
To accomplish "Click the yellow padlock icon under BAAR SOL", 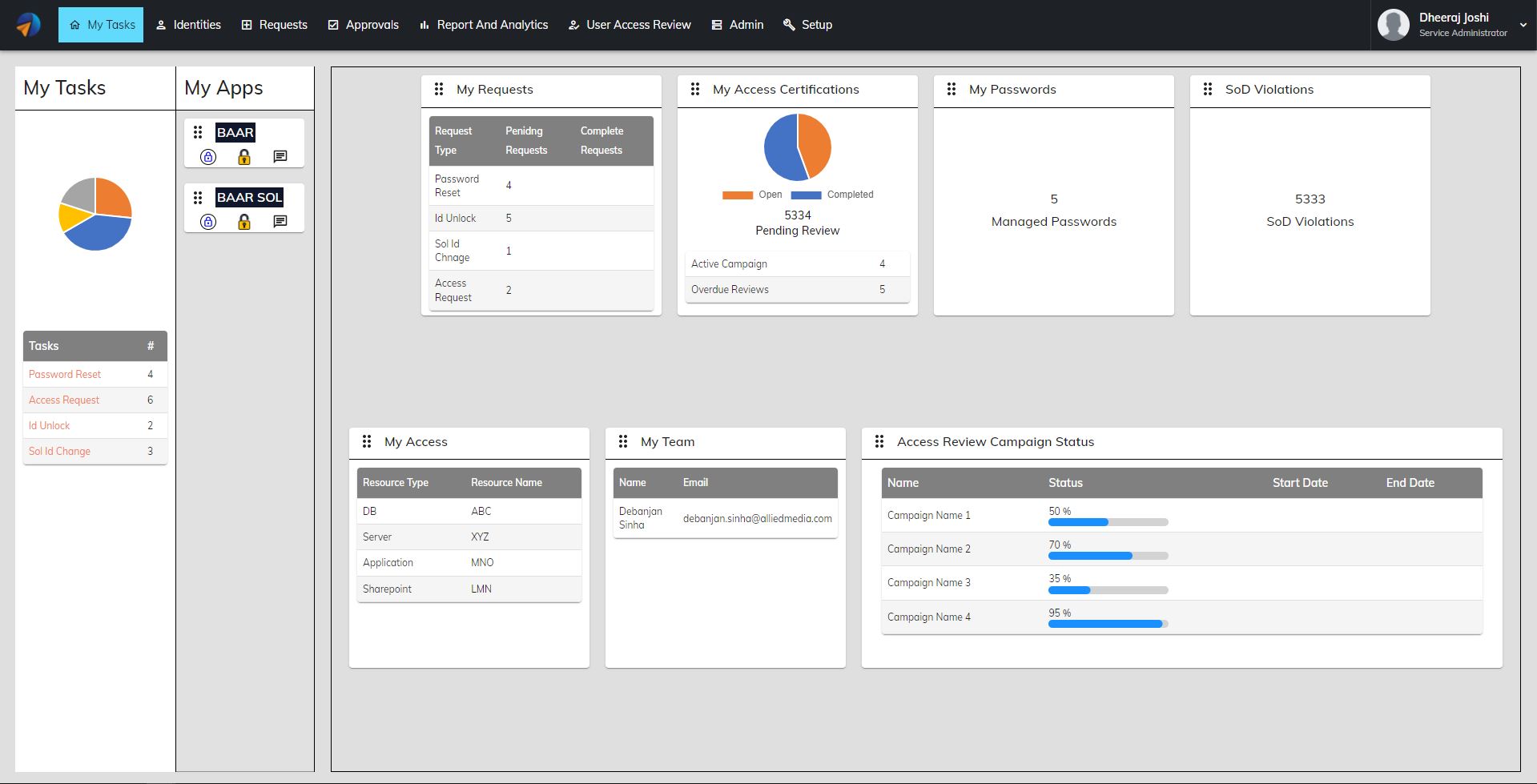I will pyautogui.click(x=244, y=222).
